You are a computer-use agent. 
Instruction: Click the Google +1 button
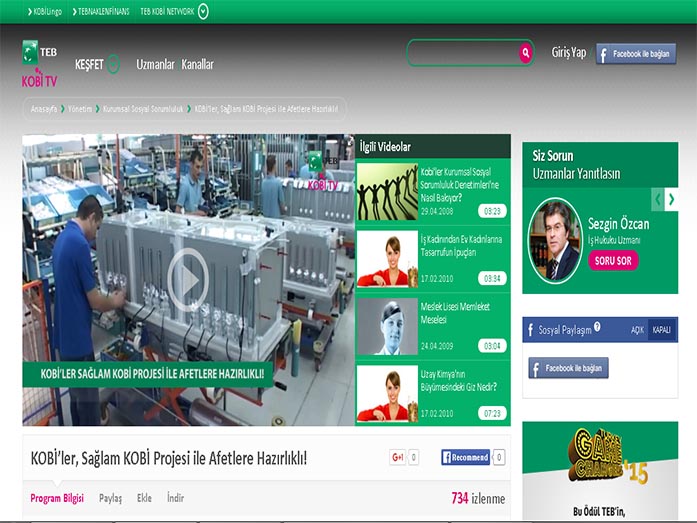[397, 457]
